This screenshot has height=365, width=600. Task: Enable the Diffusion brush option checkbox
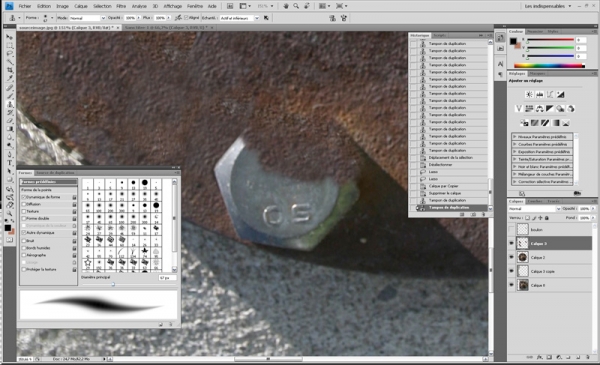coord(24,204)
